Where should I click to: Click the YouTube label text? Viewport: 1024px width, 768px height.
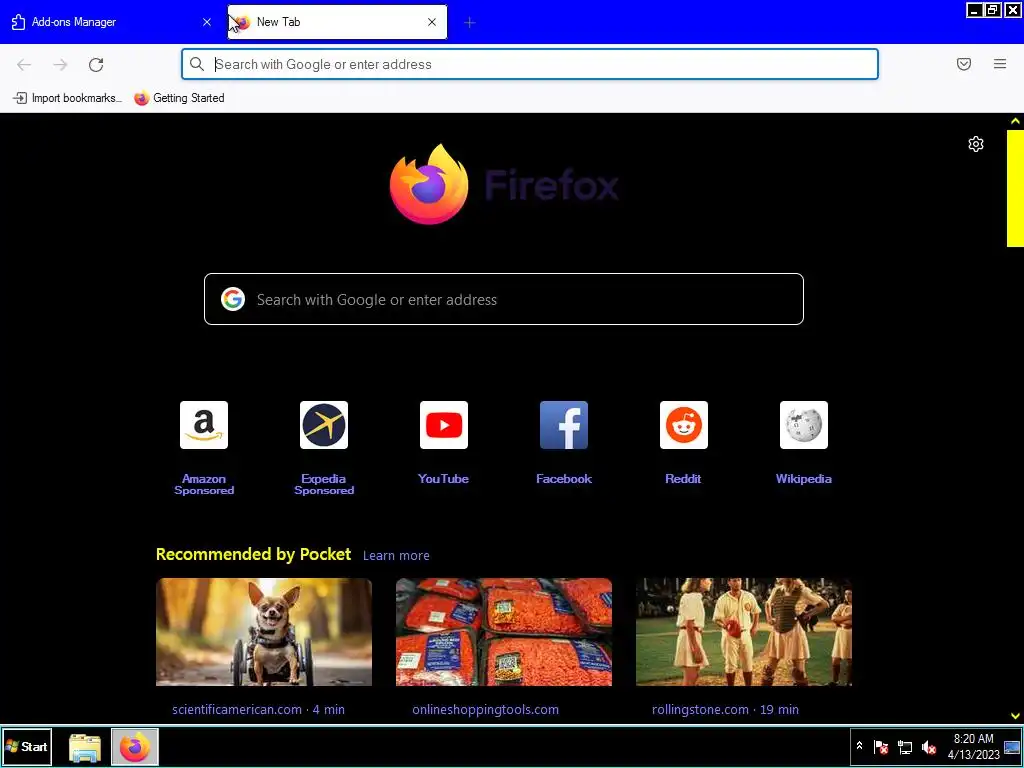pyautogui.click(x=443, y=479)
